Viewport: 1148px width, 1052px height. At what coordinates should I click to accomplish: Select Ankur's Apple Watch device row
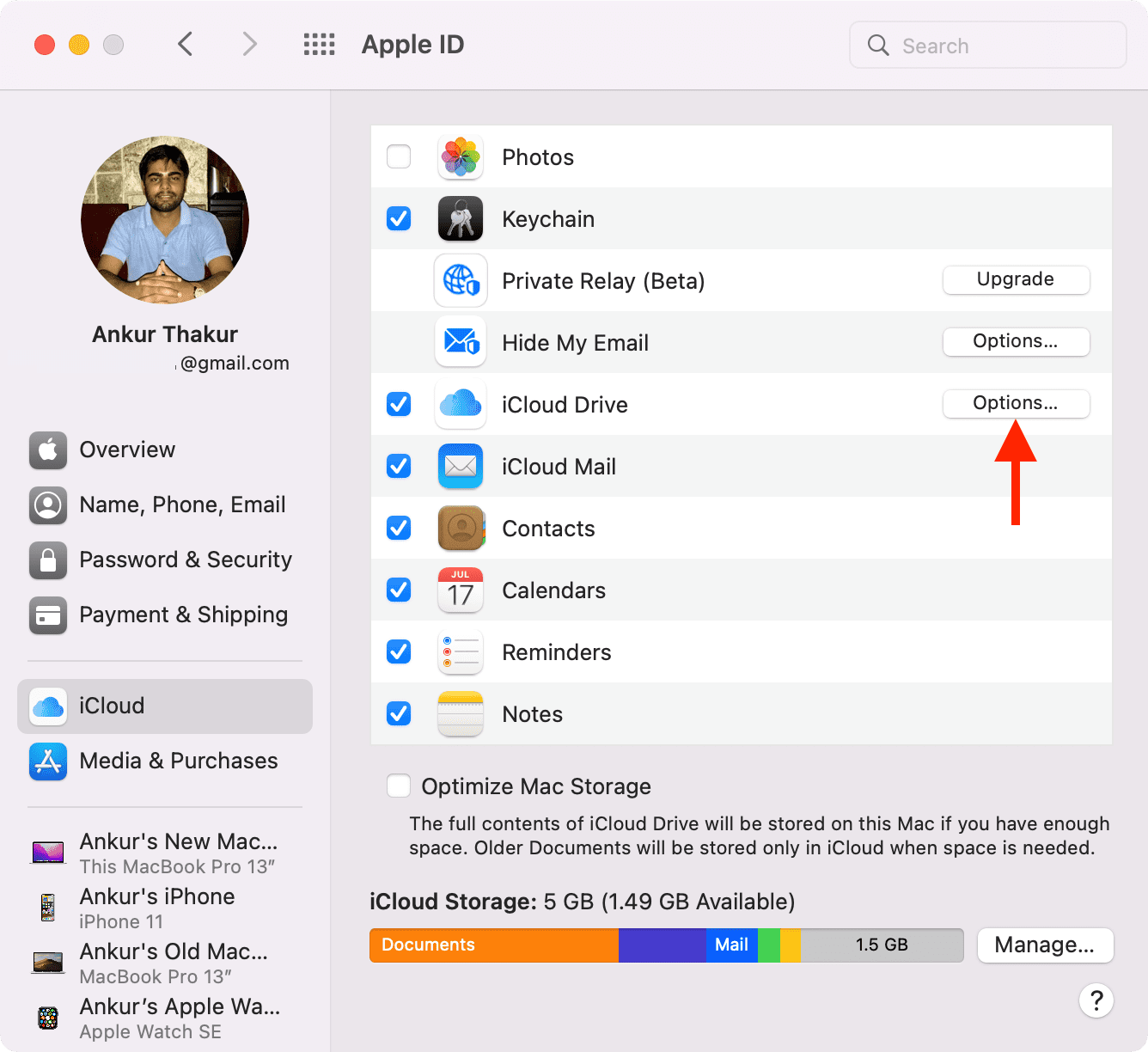(x=165, y=1018)
